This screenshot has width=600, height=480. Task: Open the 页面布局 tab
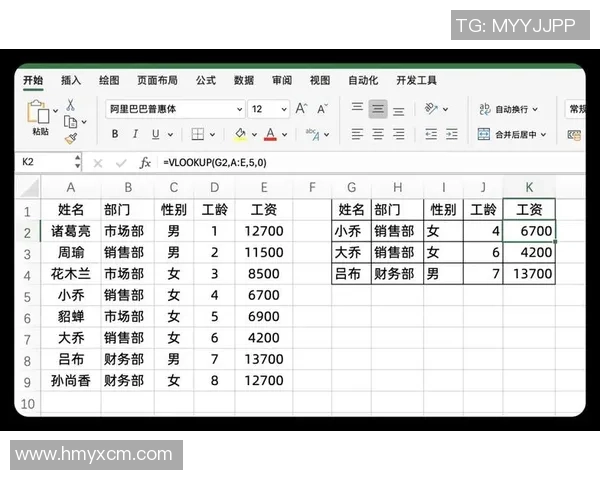(157, 80)
